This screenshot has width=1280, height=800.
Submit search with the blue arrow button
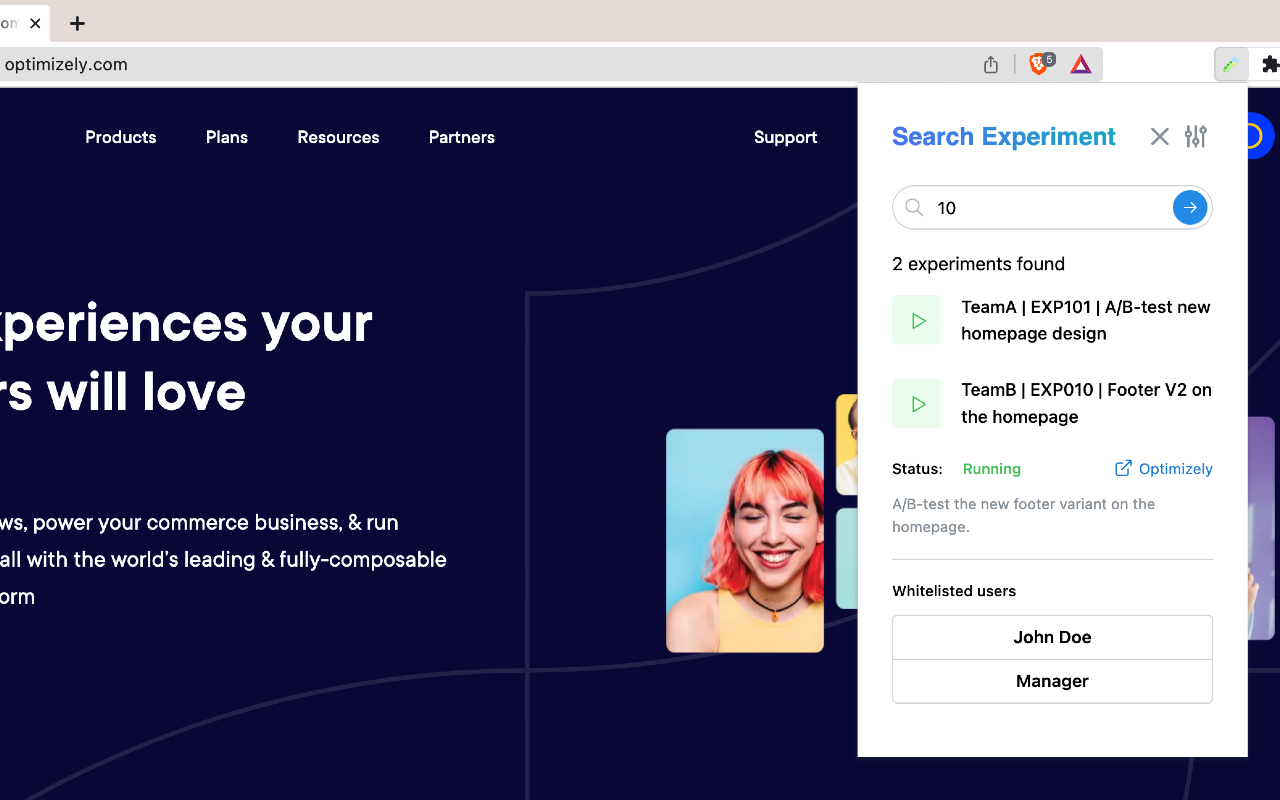[x=1189, y=207]
